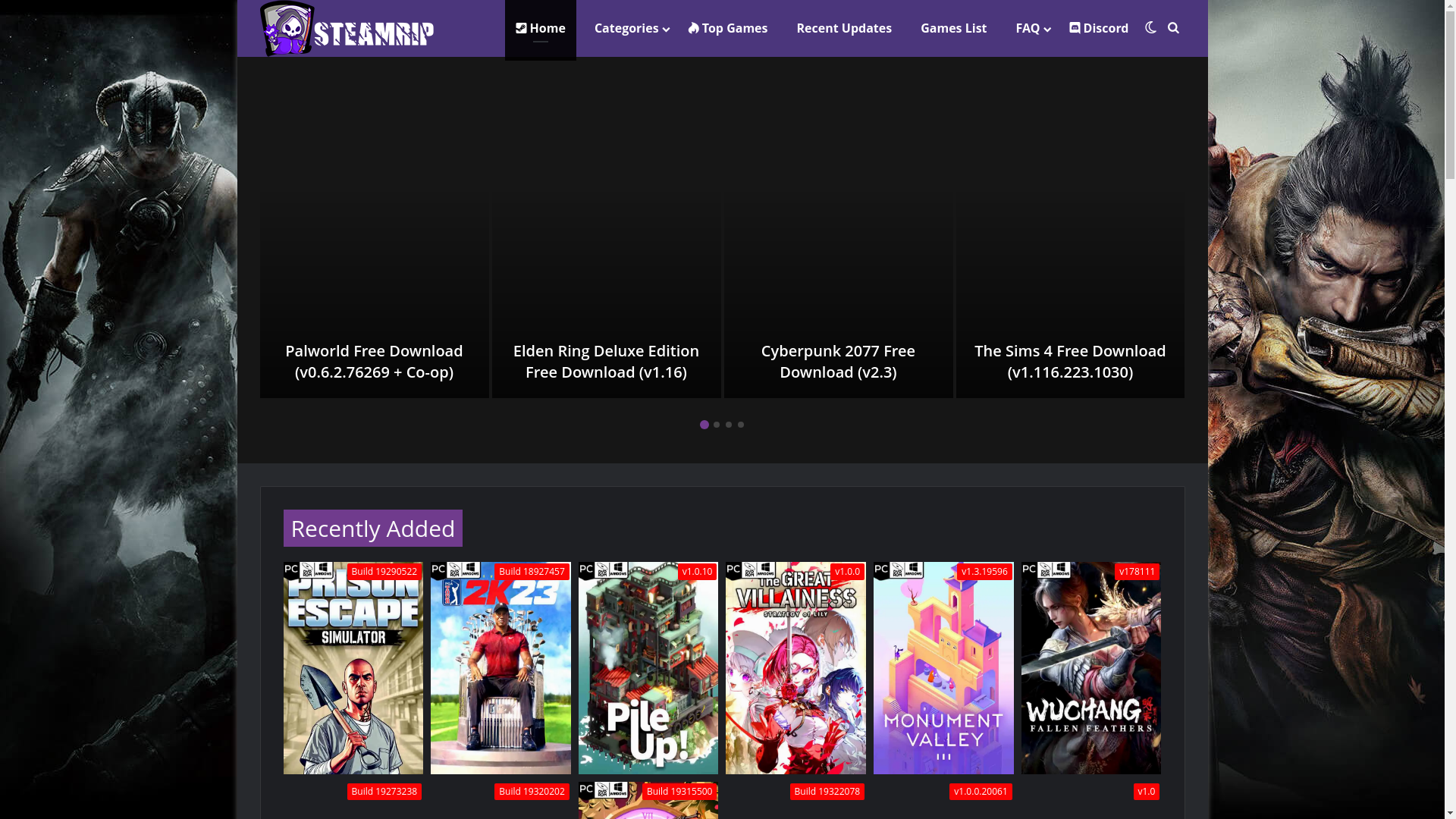1456x819 pixels.
Task: Click the Build 18927457 version badge
Action: tap(532, 572)
